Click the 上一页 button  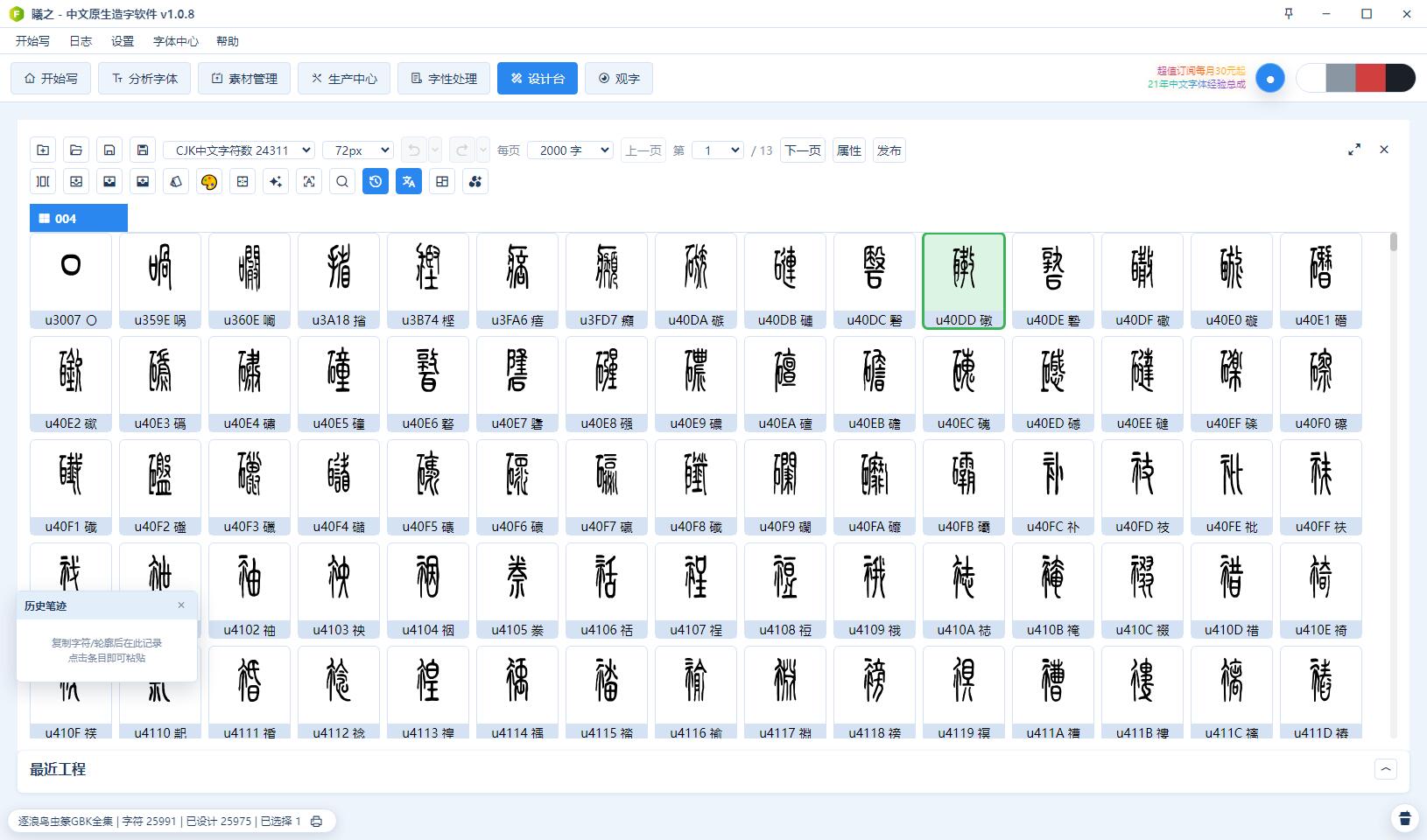coord(643,150)
